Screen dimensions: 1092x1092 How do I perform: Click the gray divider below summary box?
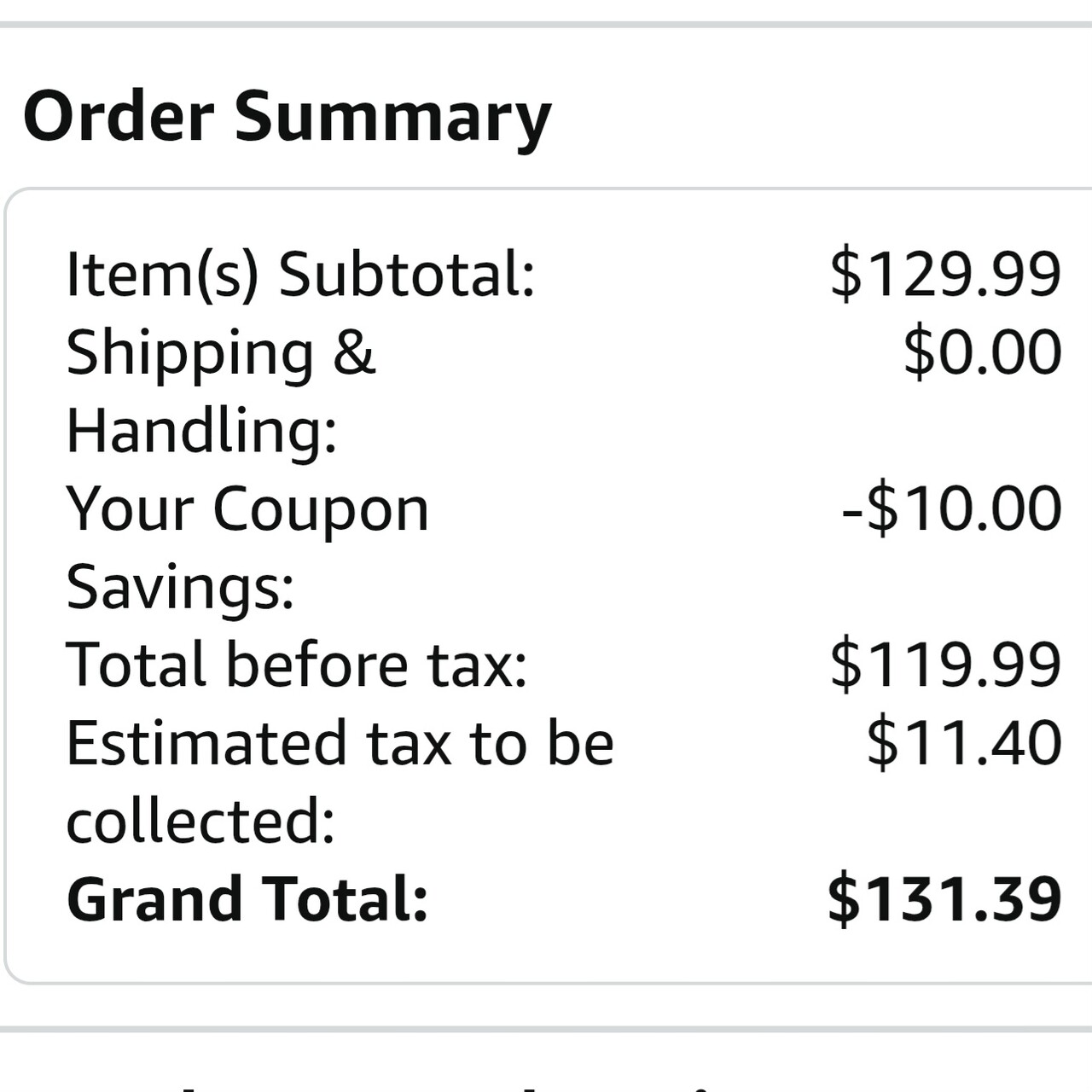coord(546,1029)
